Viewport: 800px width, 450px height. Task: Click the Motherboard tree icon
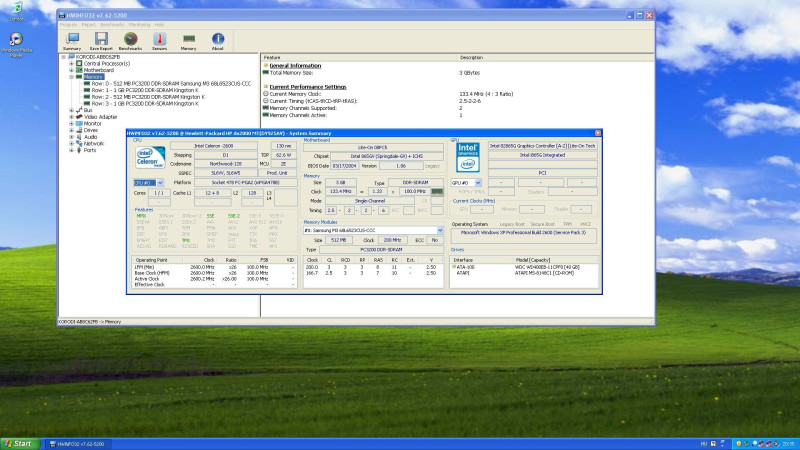(x=79, y=70)
